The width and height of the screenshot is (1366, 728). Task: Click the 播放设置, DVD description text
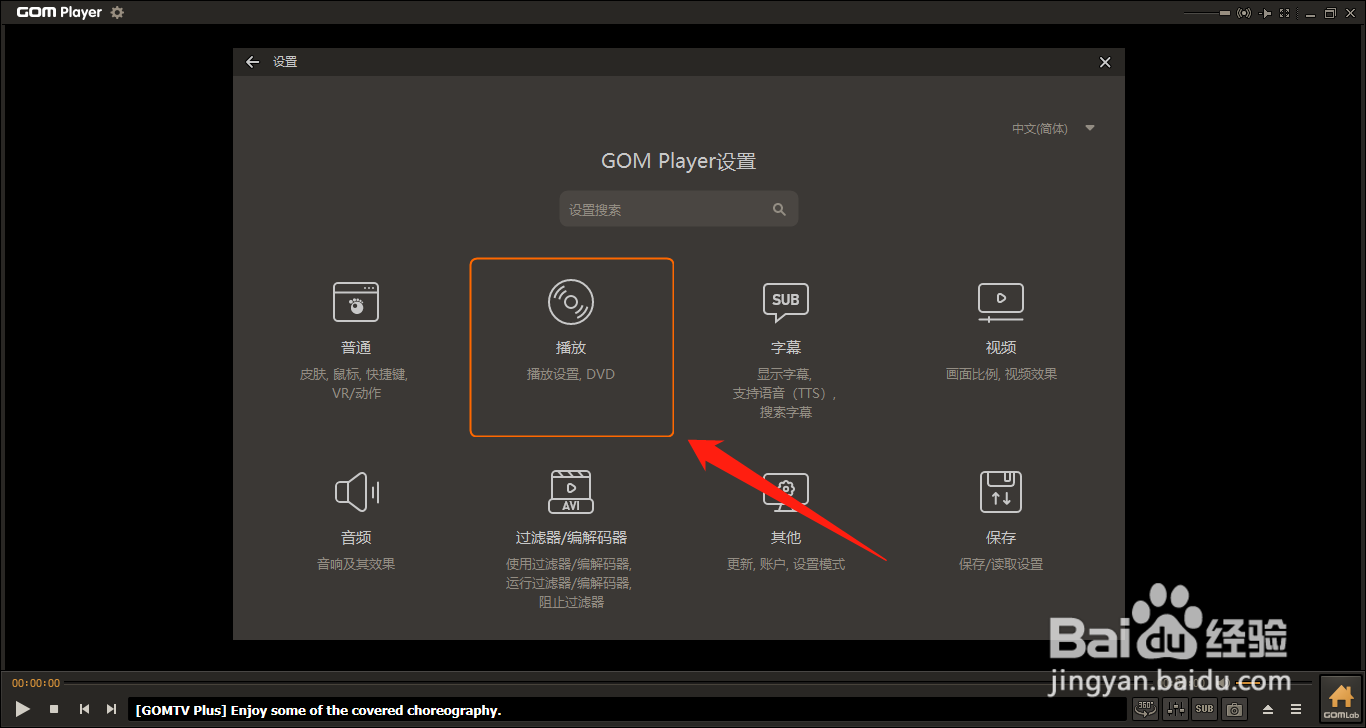tap(571, 374)
